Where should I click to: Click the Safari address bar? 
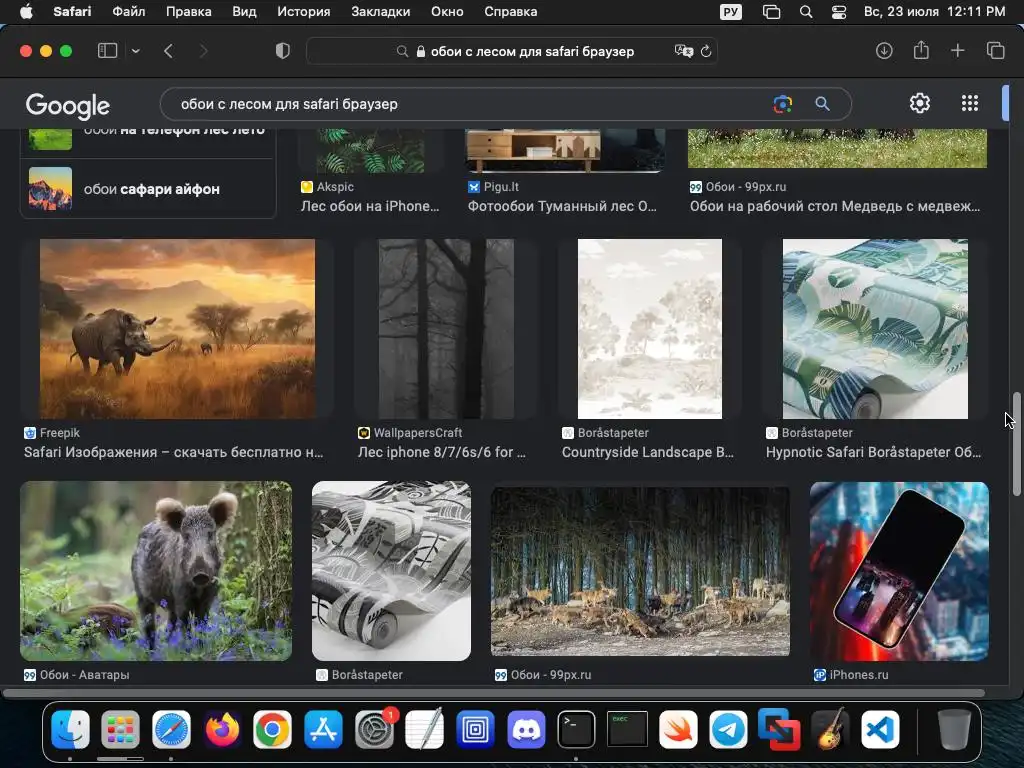[x=512, y=51]
